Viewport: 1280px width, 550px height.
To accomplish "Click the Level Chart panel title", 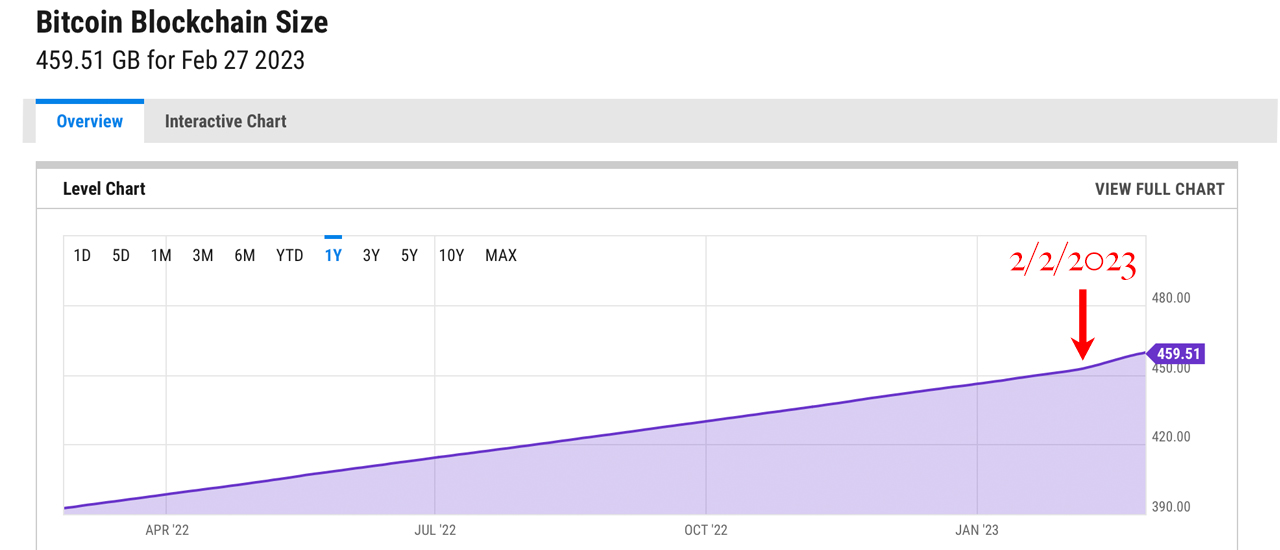I will point(104,189).
